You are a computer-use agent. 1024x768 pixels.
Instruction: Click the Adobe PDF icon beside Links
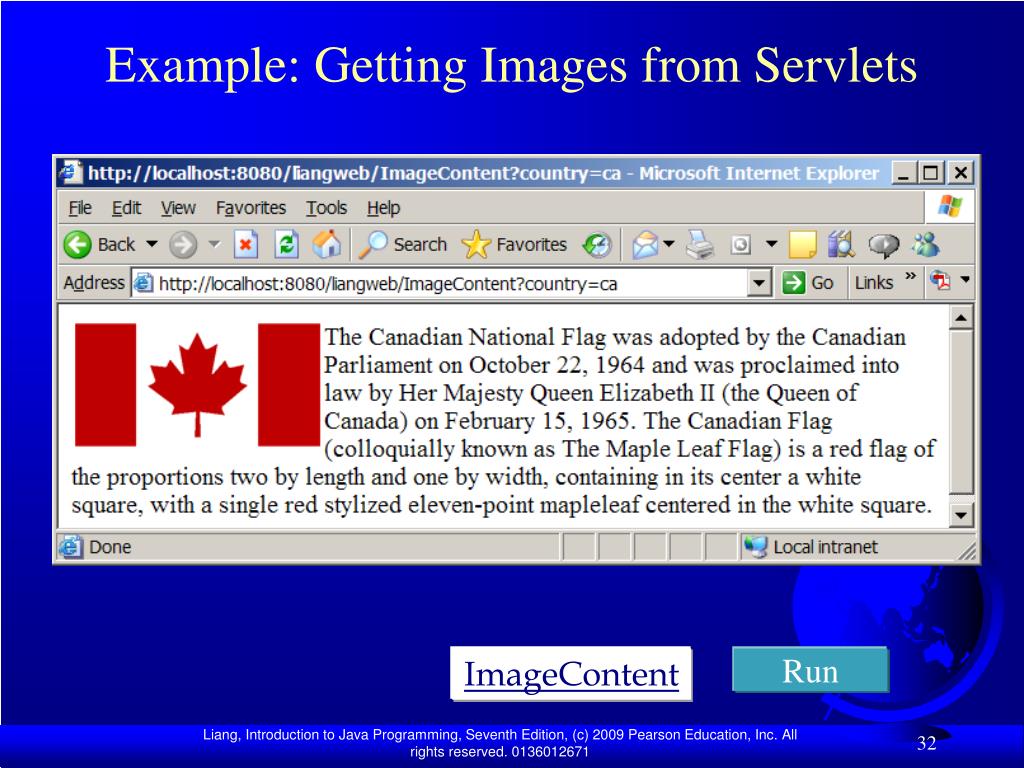click(x=940, y=281)
